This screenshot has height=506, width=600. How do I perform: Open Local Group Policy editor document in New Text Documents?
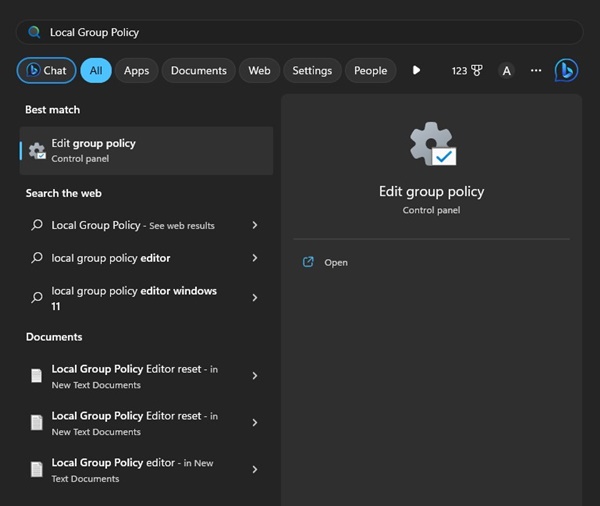click(x=146, y=470)
